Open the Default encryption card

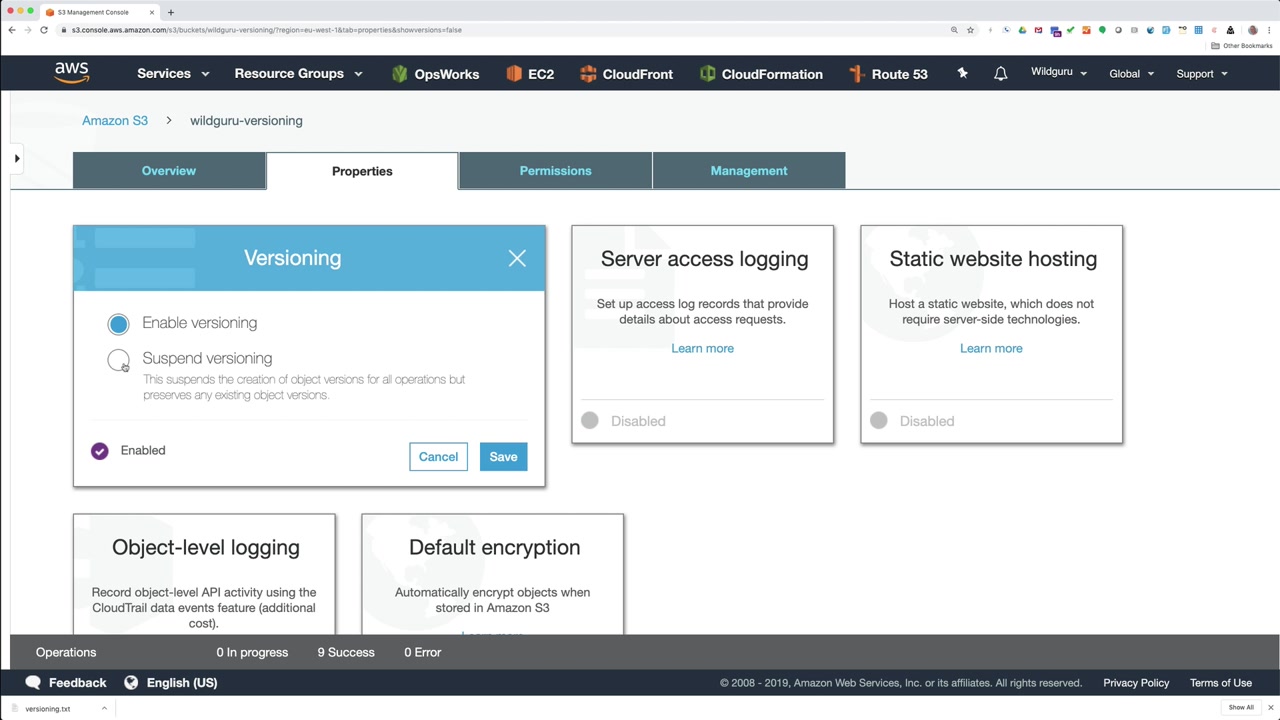click(x=492, y=574)
